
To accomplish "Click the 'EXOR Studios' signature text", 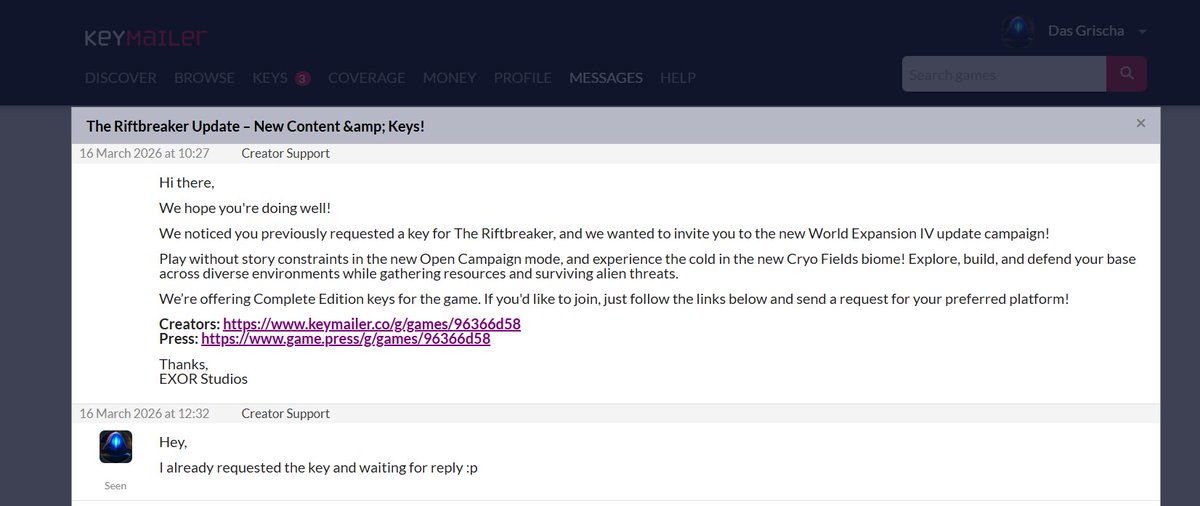I will coord(204,379).
